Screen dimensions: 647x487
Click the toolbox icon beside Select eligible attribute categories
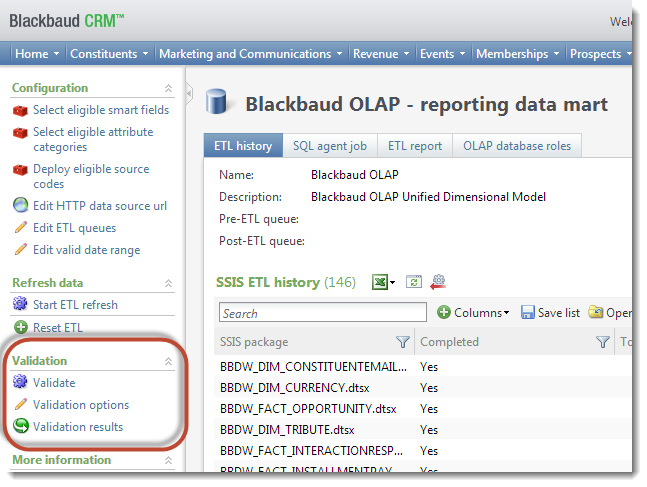20,133
